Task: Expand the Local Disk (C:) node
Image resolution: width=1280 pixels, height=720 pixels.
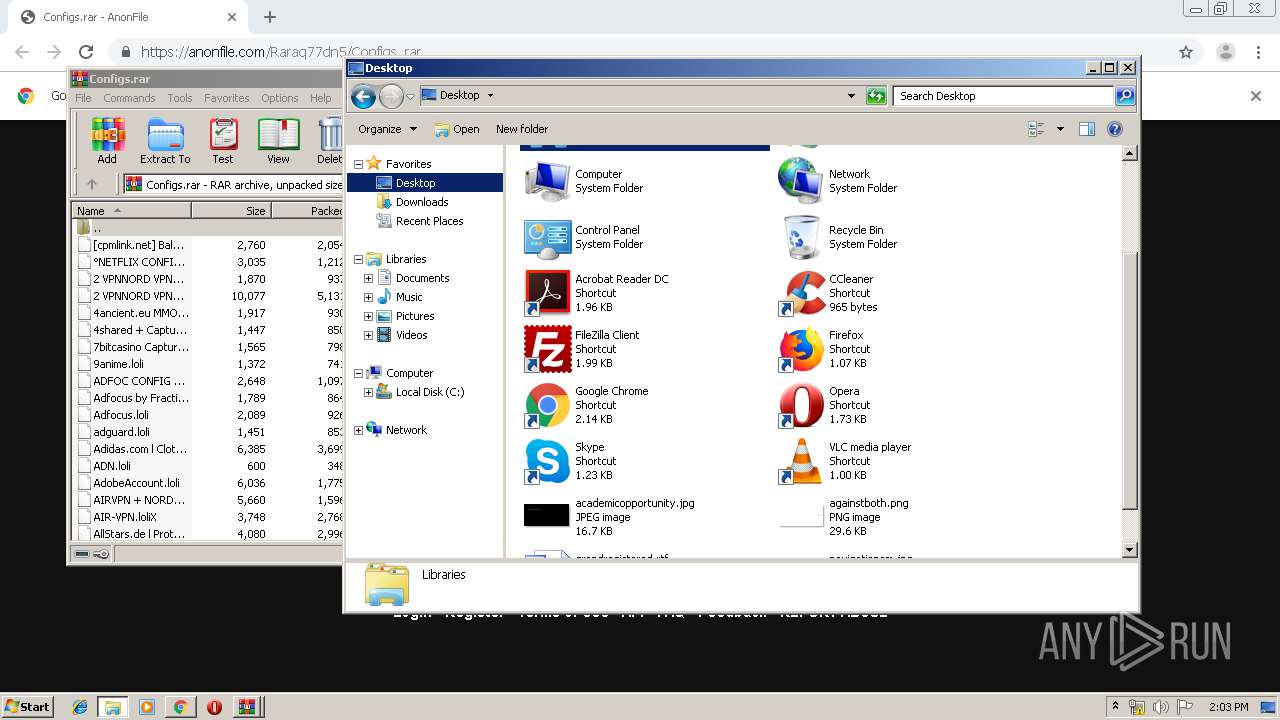Action: pyautogui.click(x=368, y=392)
